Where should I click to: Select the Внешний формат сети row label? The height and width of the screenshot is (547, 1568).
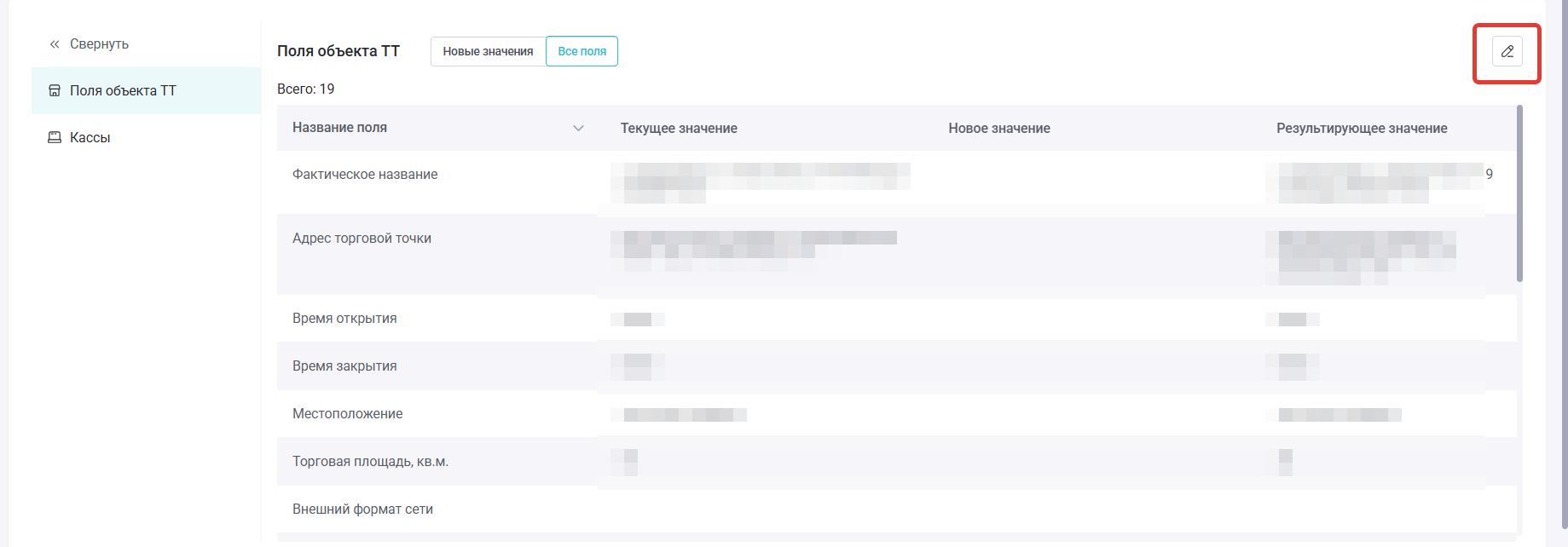(x=362, y=510)
